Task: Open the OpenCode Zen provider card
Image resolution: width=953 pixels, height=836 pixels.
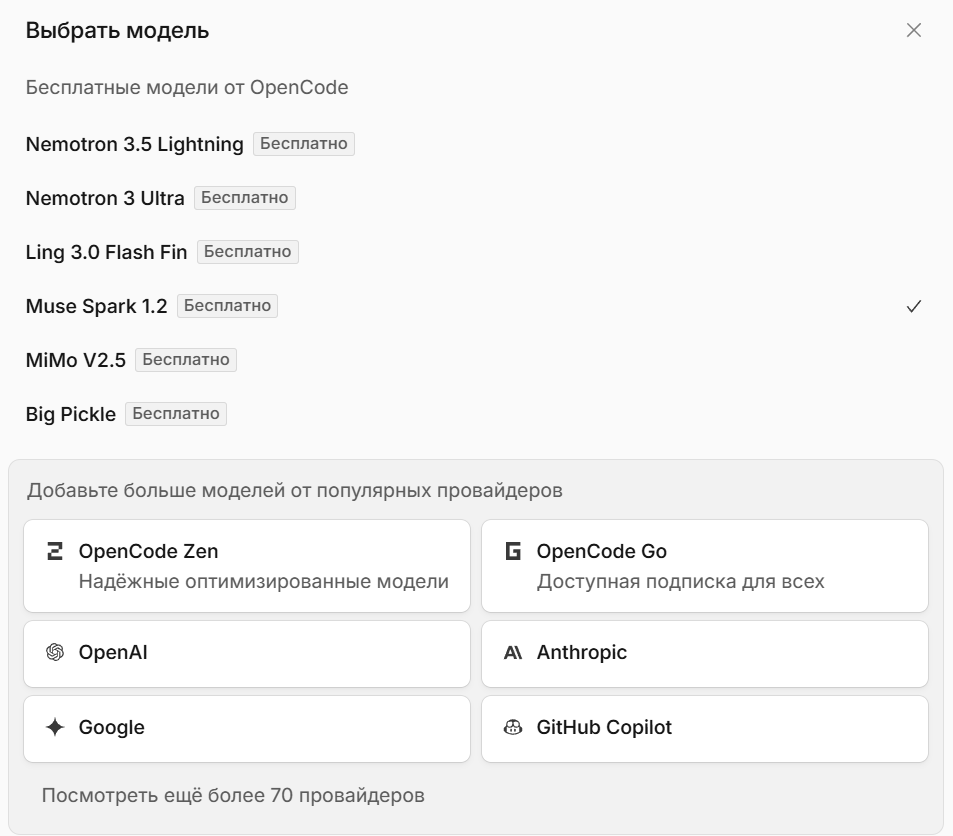Action: pyautogui.click(x=247, y=566)
